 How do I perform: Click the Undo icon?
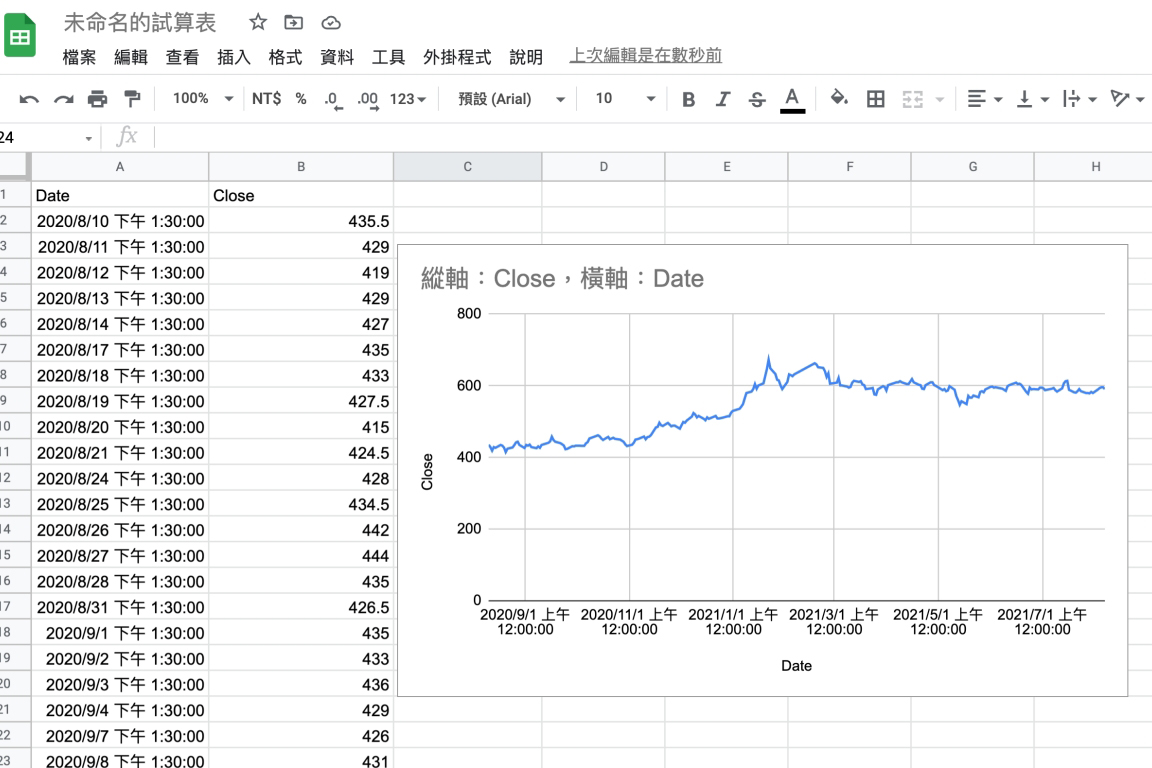(27, 98)
